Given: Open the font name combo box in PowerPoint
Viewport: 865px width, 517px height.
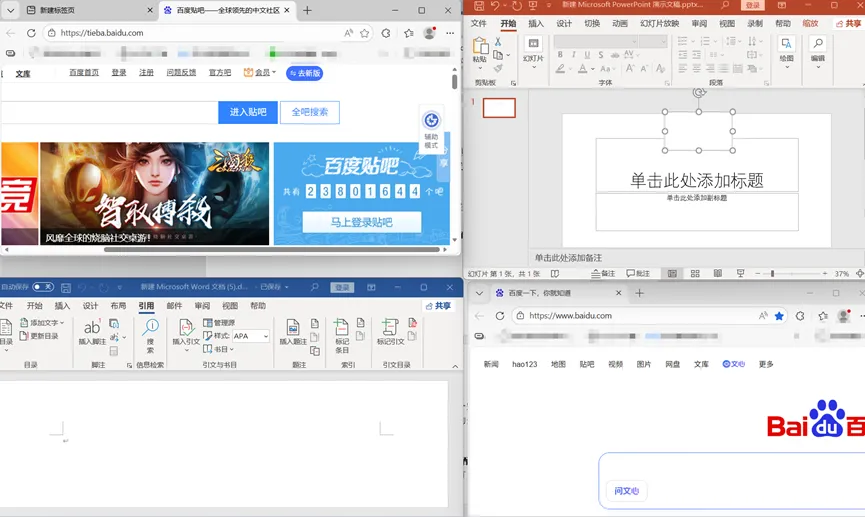Looking at the screenshot, I should click(596, 41).
